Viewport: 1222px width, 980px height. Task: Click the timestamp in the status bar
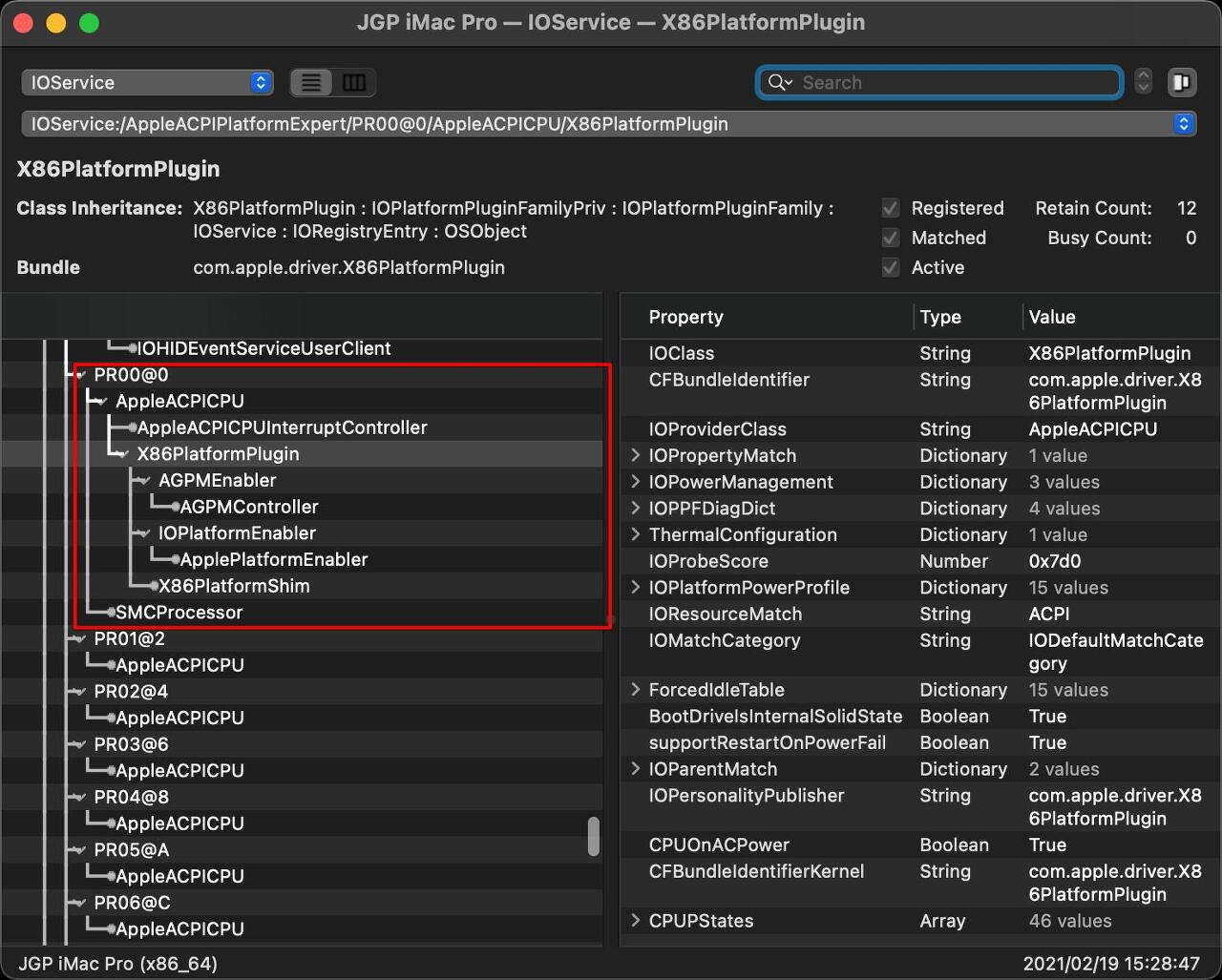(1110, 964)
